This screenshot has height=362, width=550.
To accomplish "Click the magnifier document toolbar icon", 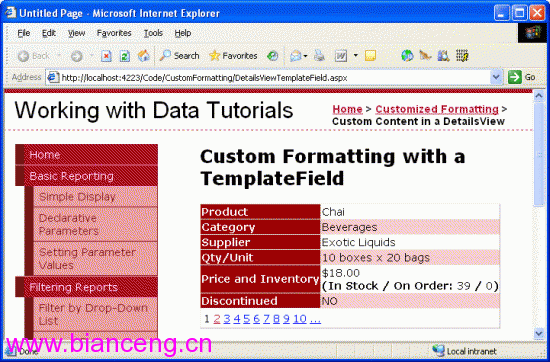I will coord(444,56).
